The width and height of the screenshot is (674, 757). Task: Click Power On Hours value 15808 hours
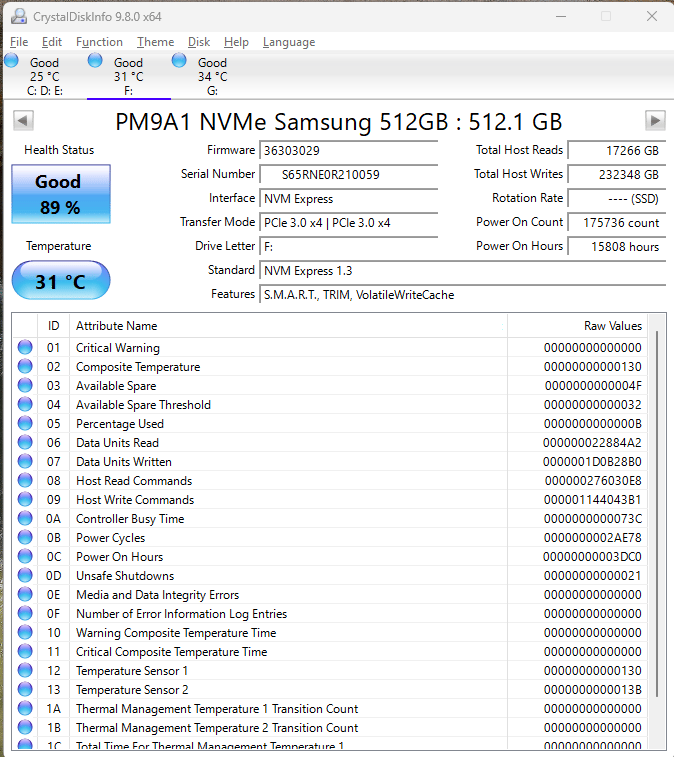[x=617, y=247]
